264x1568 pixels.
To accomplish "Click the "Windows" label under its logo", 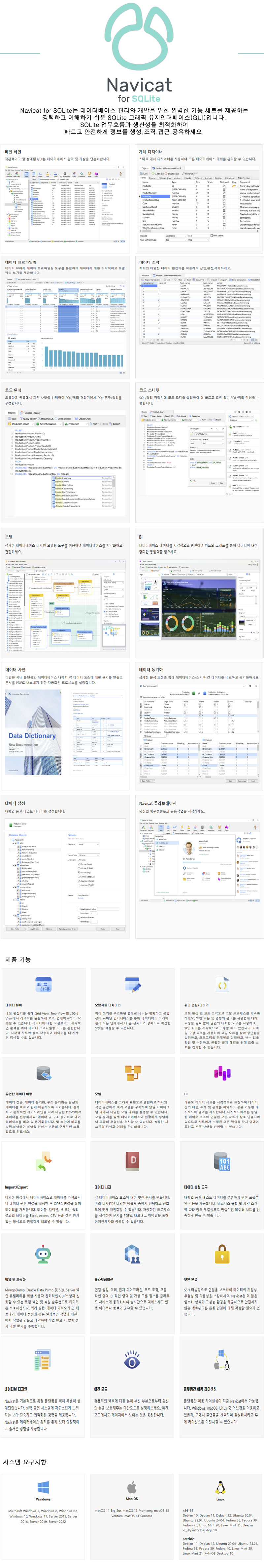I will coord(43,1499).
